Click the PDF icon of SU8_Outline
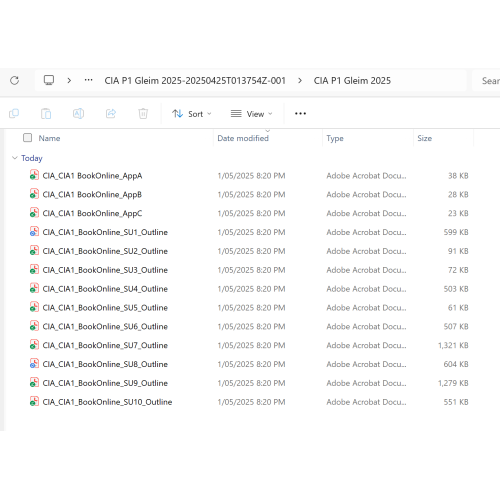 click(34, 364)
